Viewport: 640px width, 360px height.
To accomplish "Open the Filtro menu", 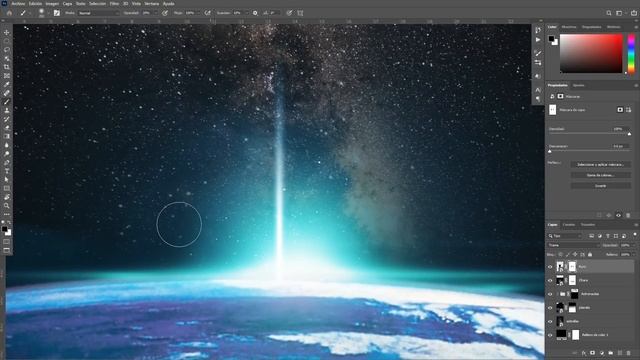I will coord(114,4).
